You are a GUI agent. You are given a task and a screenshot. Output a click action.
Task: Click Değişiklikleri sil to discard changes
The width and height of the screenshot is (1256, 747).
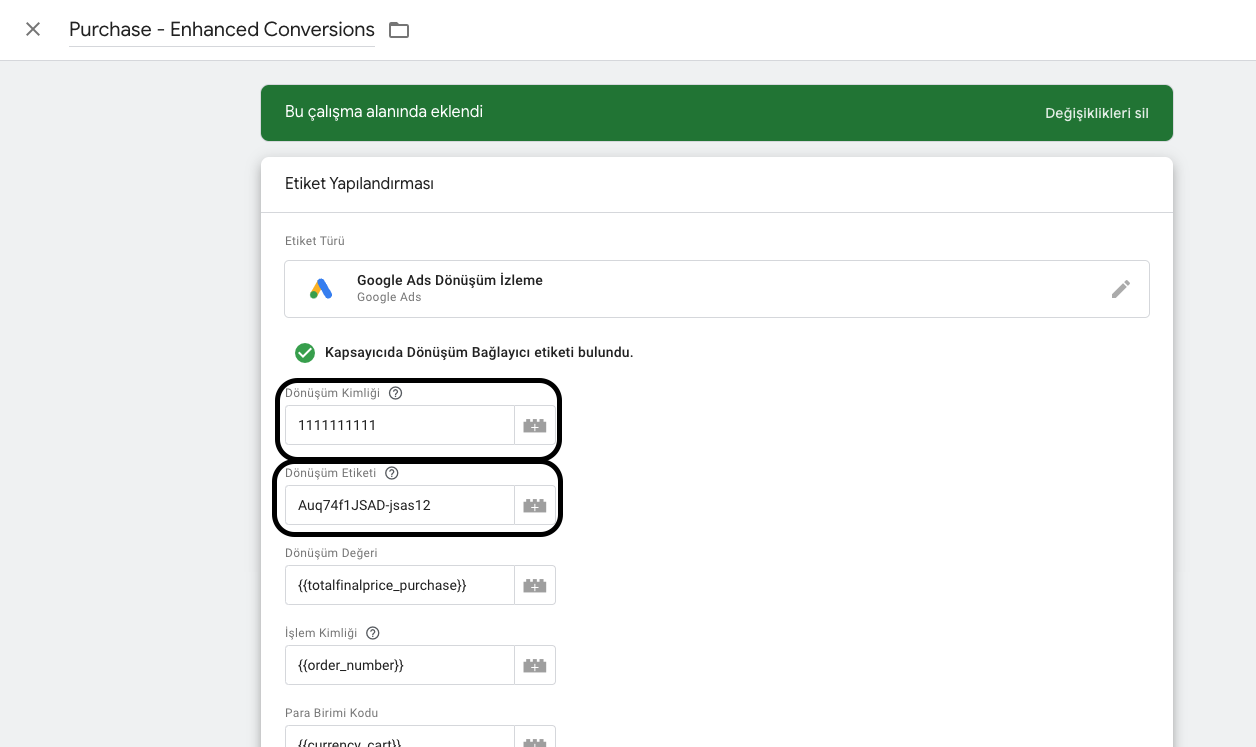pos(1097,113)
